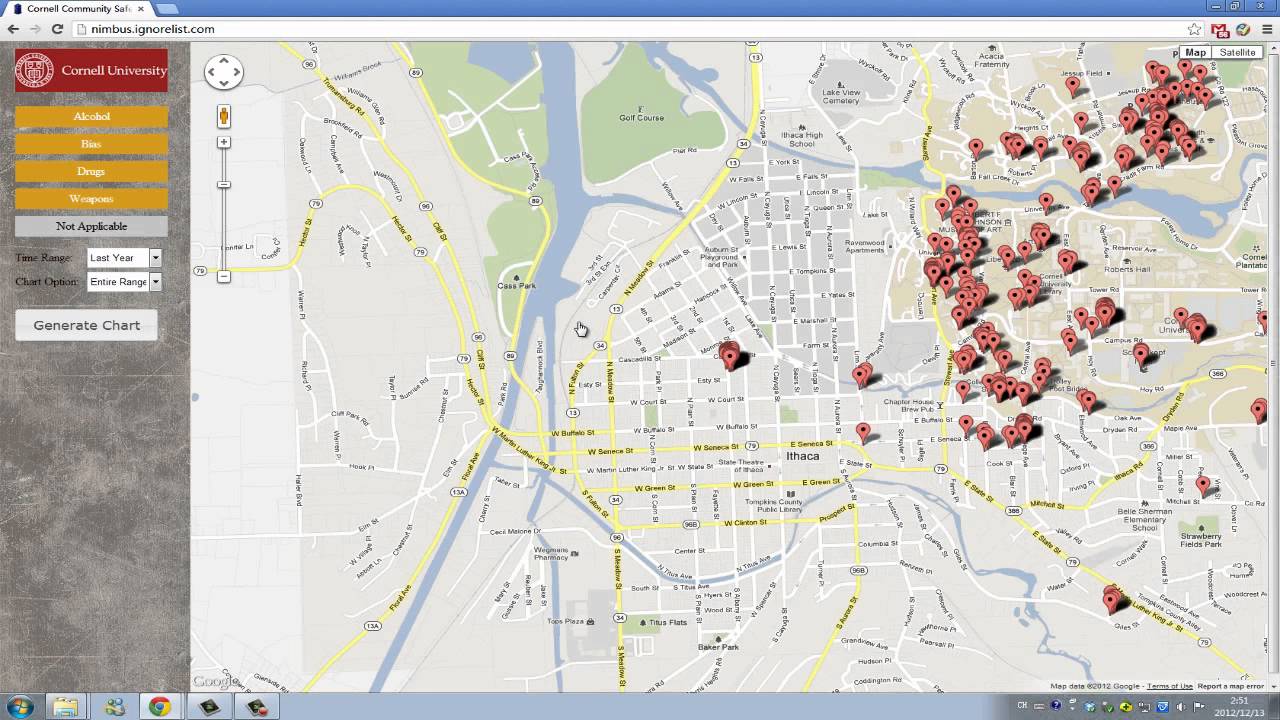Click Report a map error link
Image resolution: width=1280 pixels, height=720 pixels.
(x=1231, y=686)
